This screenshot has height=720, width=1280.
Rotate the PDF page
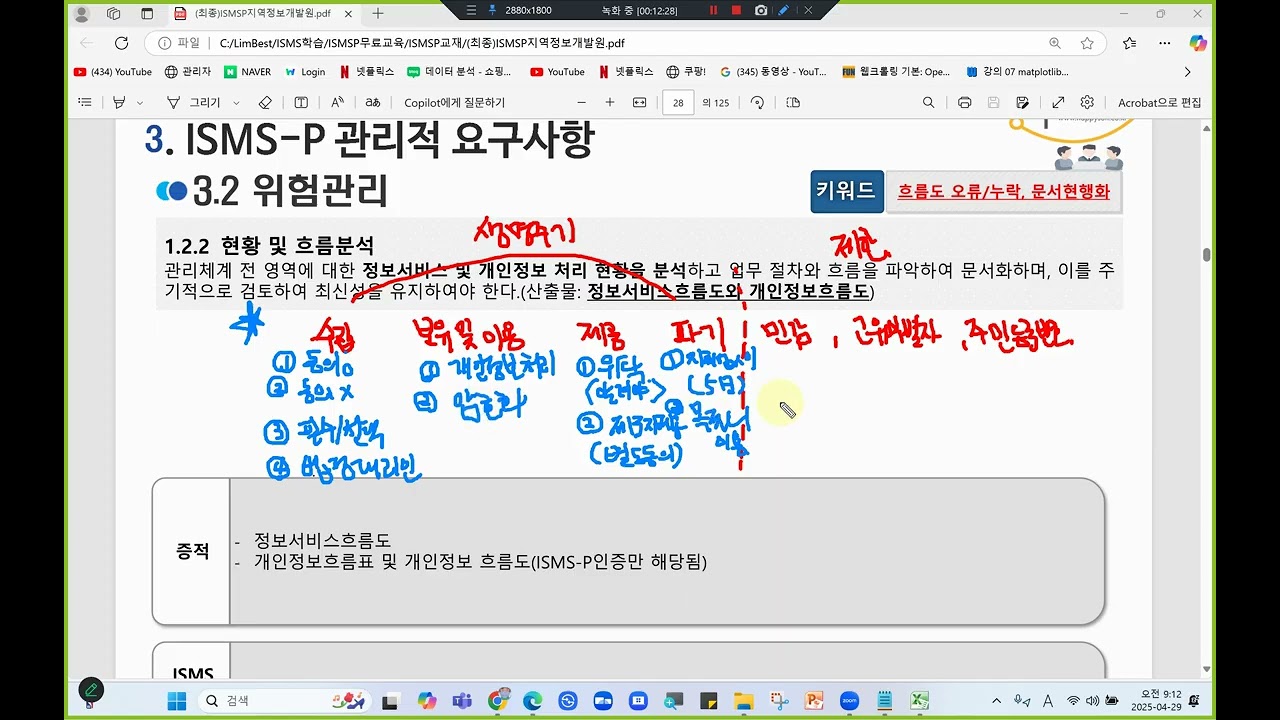pyautogui.click(x=757, y=102)
